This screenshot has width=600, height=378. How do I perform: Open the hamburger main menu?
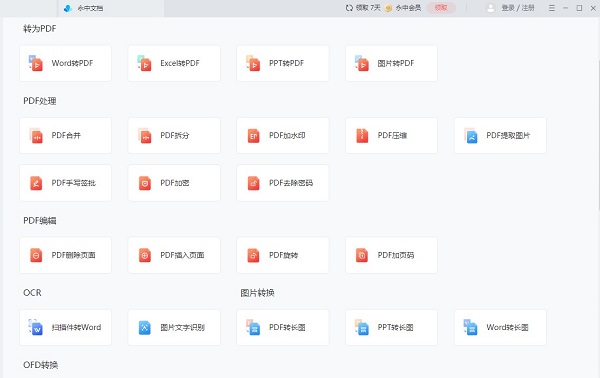pos(552,8)
